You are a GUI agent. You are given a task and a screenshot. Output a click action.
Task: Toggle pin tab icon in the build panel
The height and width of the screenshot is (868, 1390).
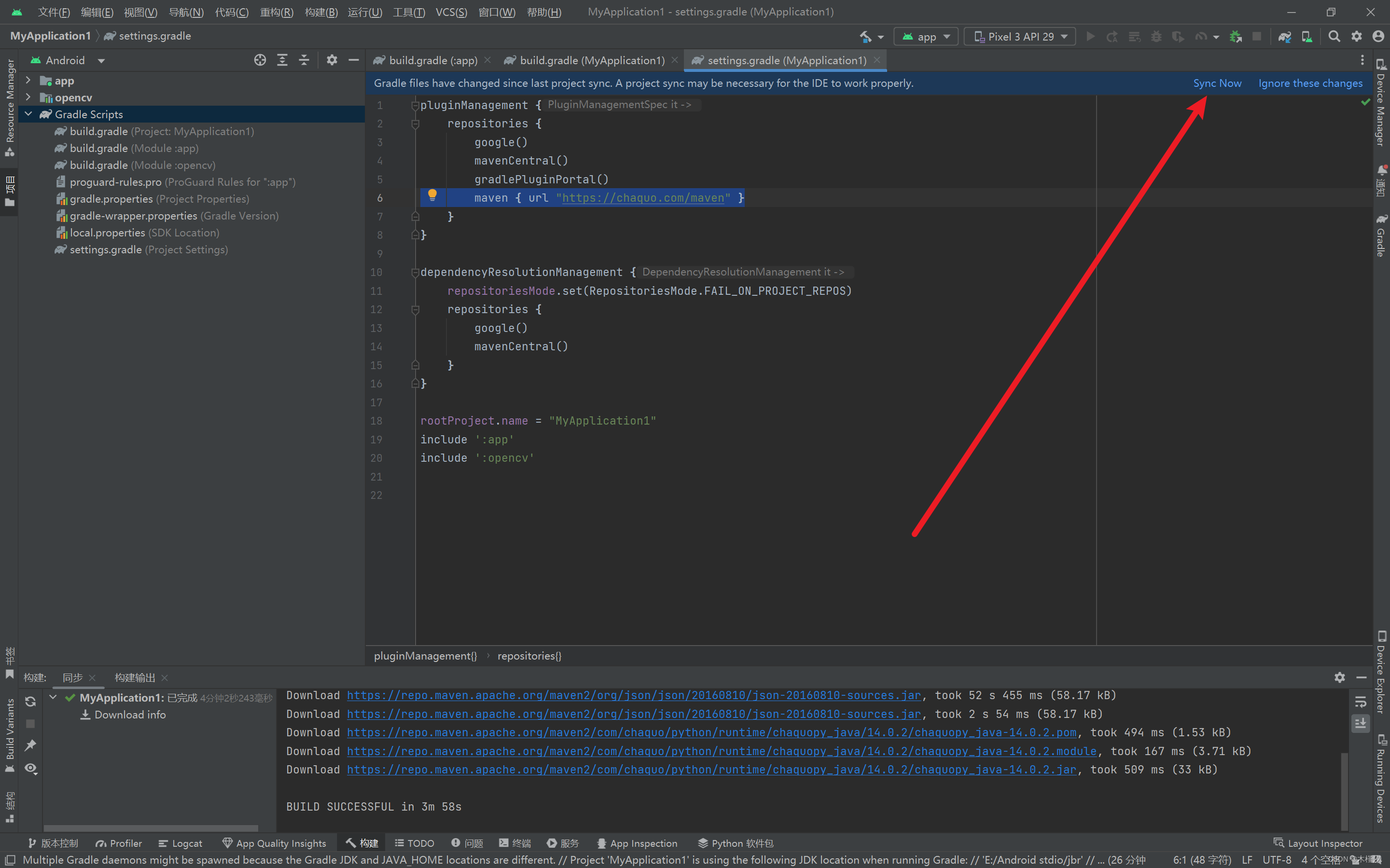point(30,745)
